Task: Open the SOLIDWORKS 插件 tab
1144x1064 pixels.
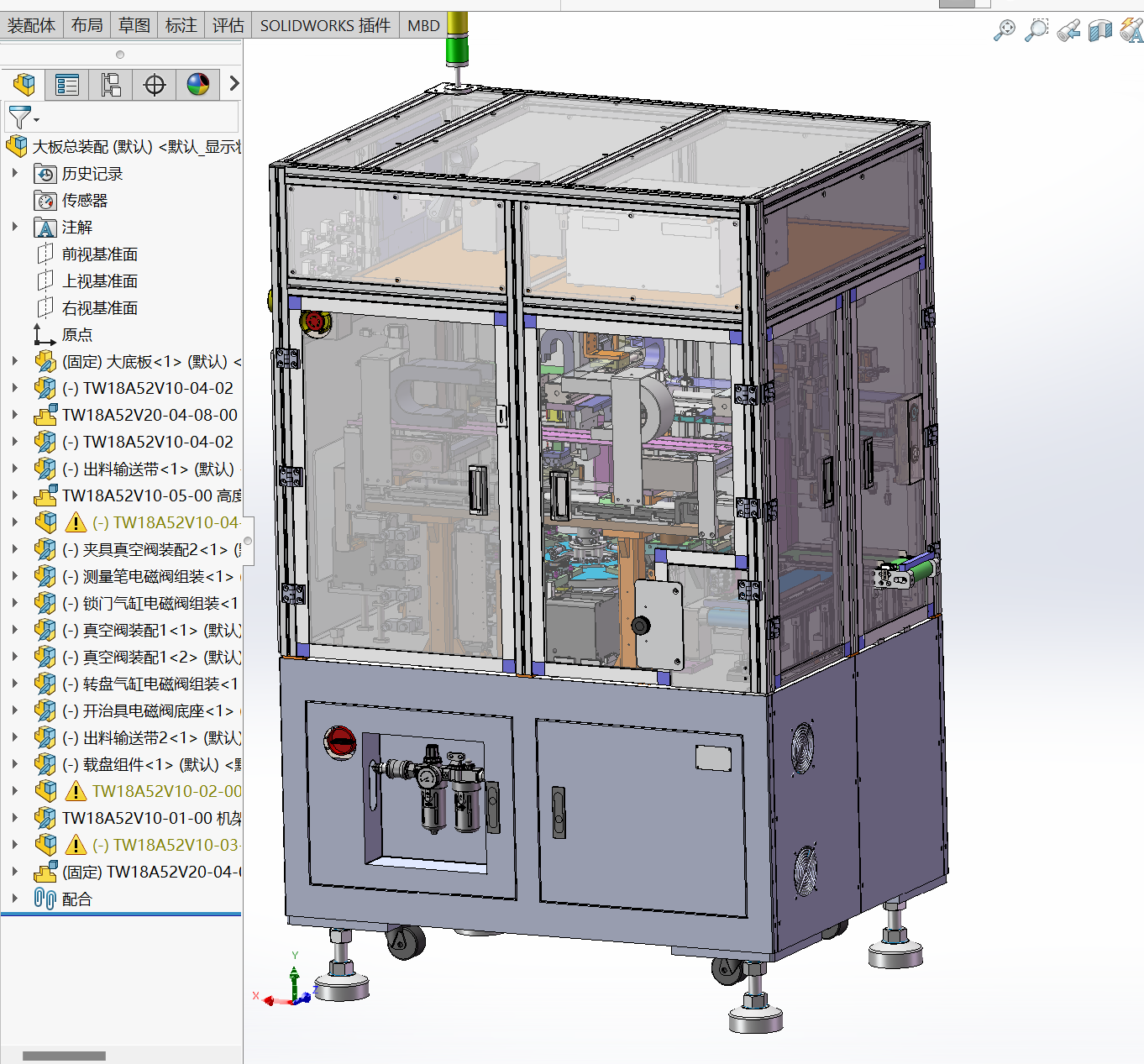Action: [325, 25]
